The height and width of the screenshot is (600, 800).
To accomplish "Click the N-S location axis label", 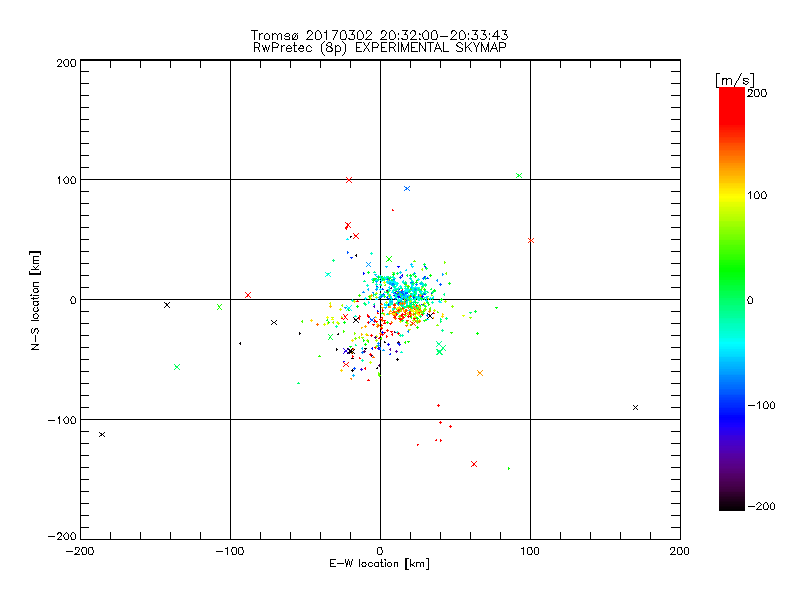I will point(35,300).
